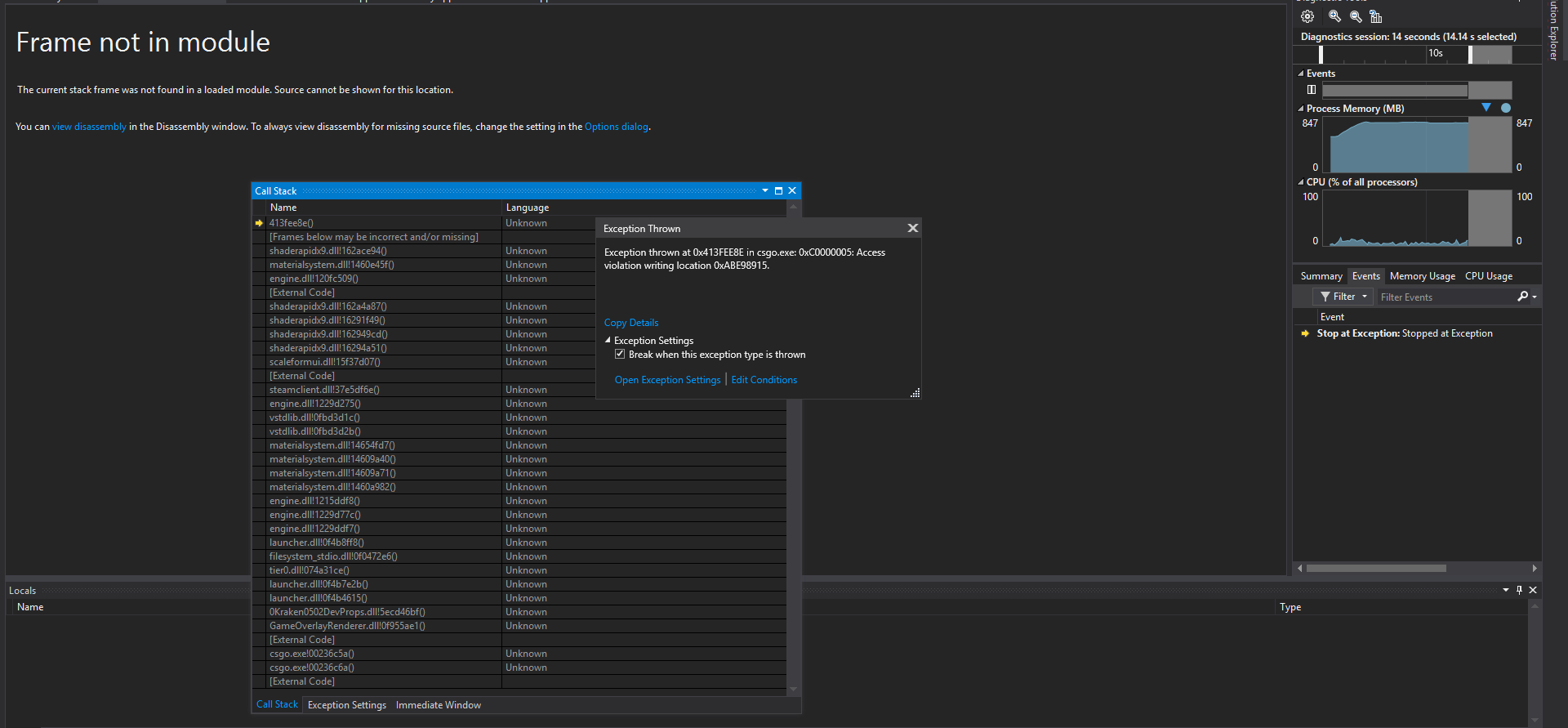
Task: Click the blue snapshot triangle marker
Action: coord(1486,108)
